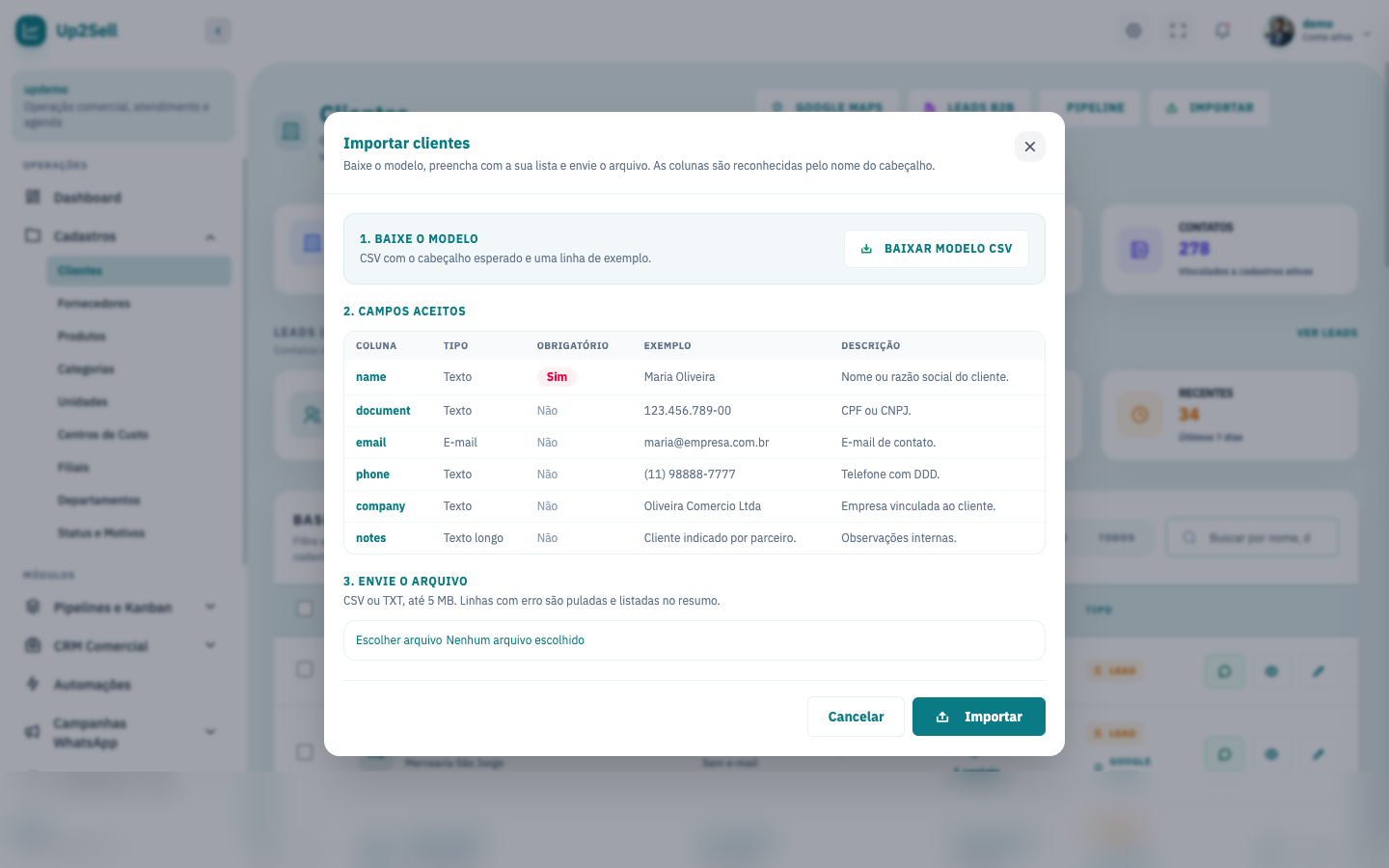This screenshot has height=868, width=1389.
Task: Click the first row edit pencil icon
Action: click(x=1319, y=671)
